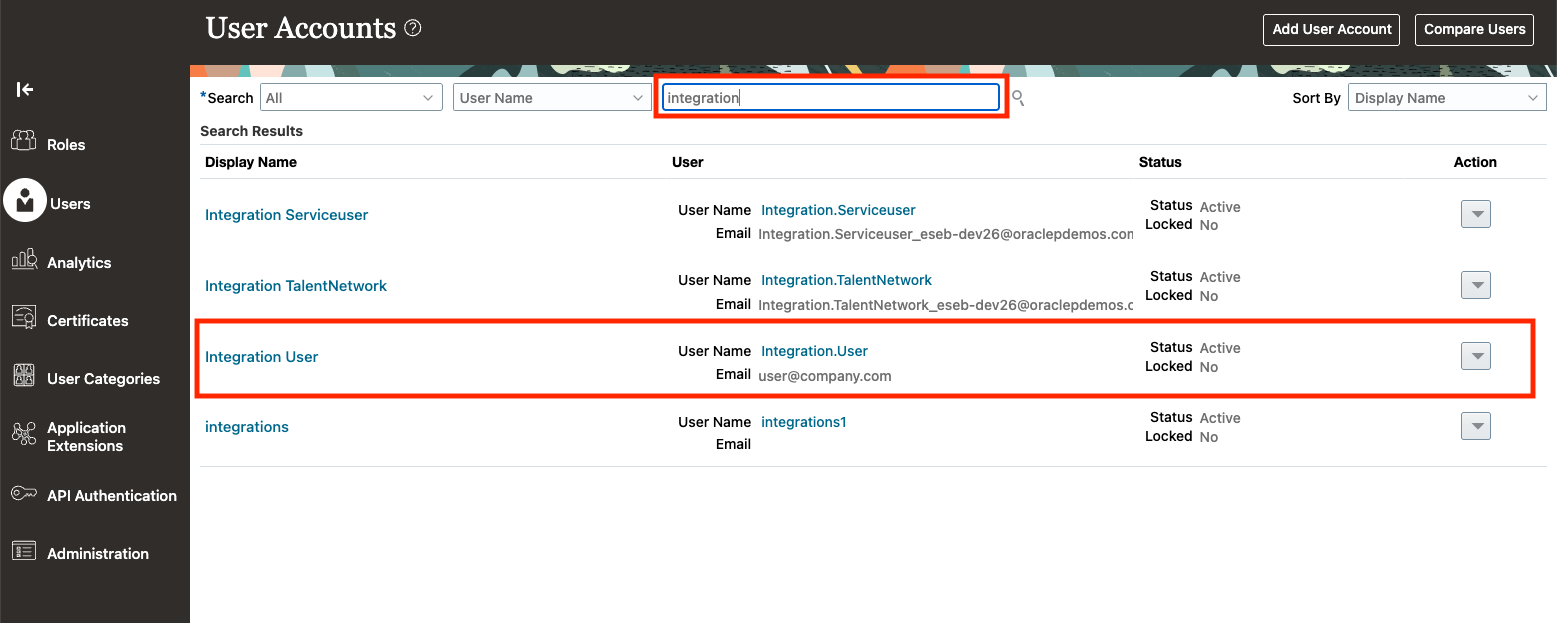The width and height of the screenshot is (1557, 623).
Task: Select the Users sidebar icon
Action: point(24,200)
